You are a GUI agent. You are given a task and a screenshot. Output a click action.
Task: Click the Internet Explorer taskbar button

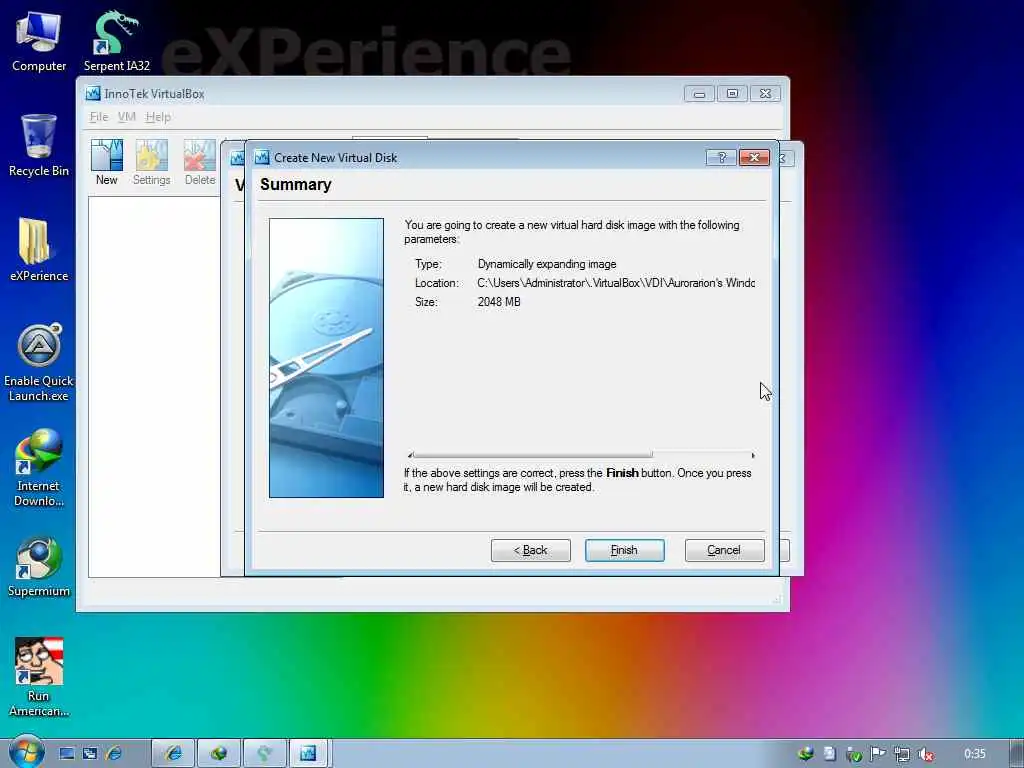click(174, 753)
